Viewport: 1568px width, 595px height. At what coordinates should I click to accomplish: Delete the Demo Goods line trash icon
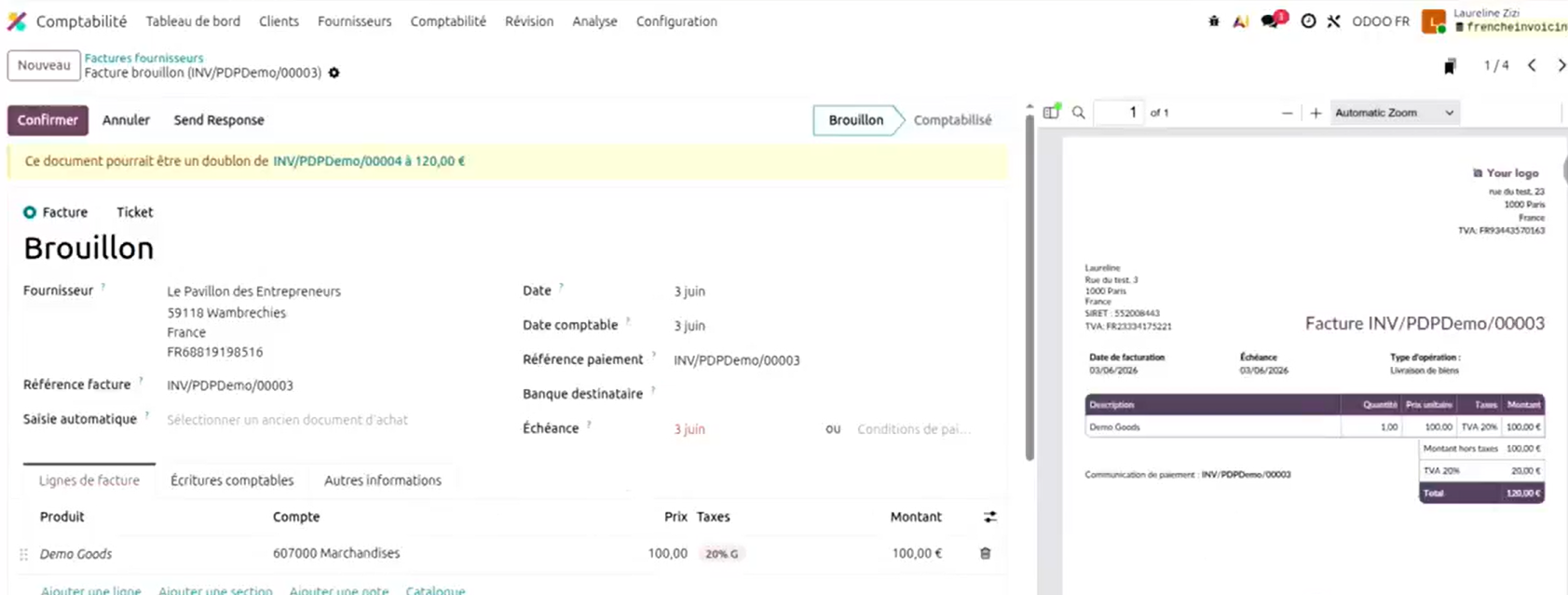[x=985, y=553]
